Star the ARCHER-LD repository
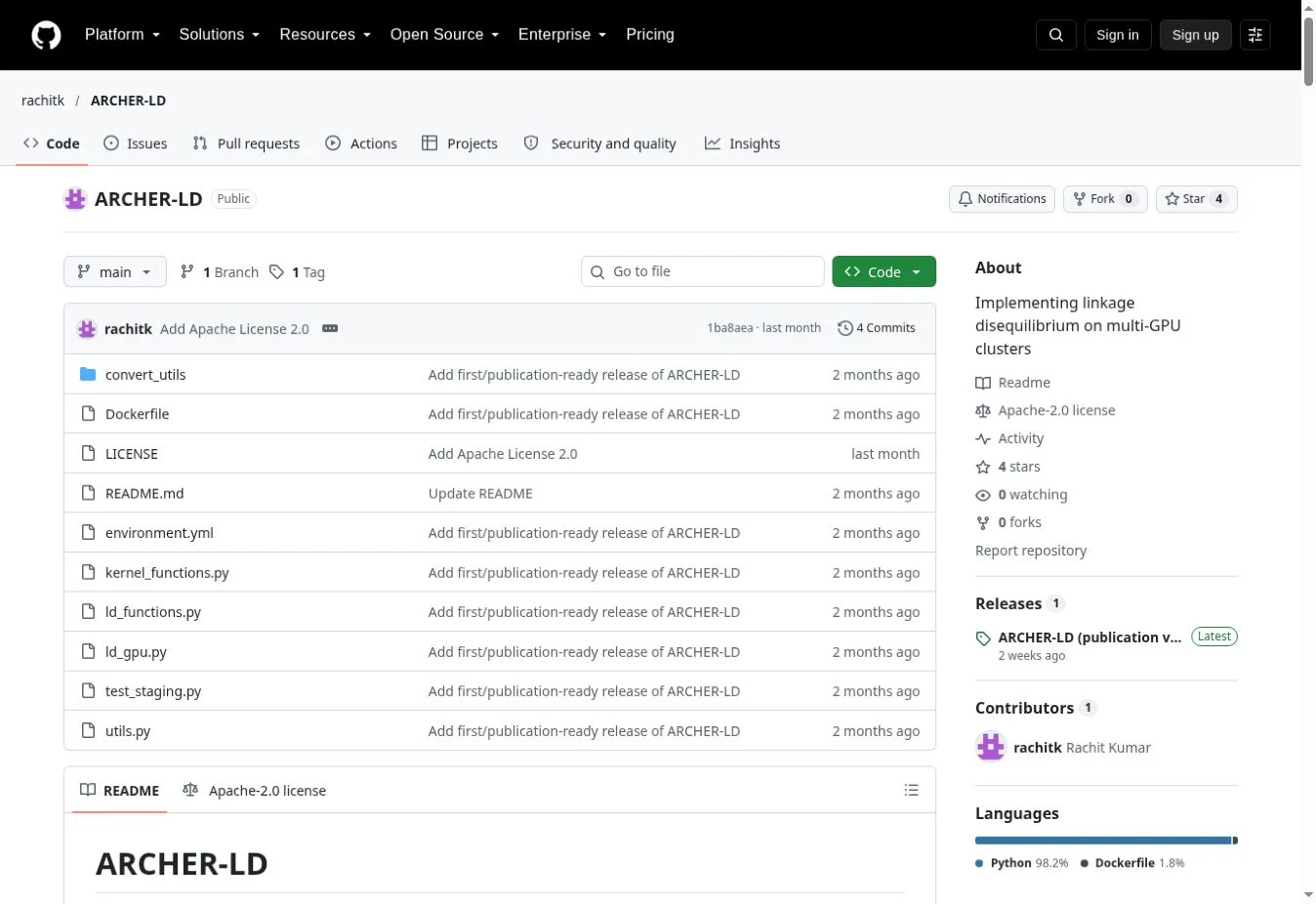The height and width of the screenshot is (904, 1316). pyautogui.click(x=1196, y=199)
